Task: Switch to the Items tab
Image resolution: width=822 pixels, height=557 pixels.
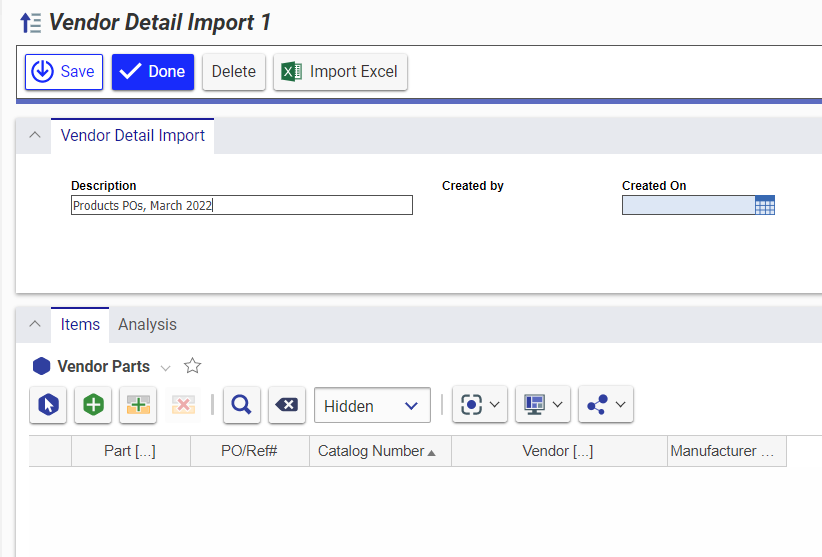Action: [x=80, y=325]
